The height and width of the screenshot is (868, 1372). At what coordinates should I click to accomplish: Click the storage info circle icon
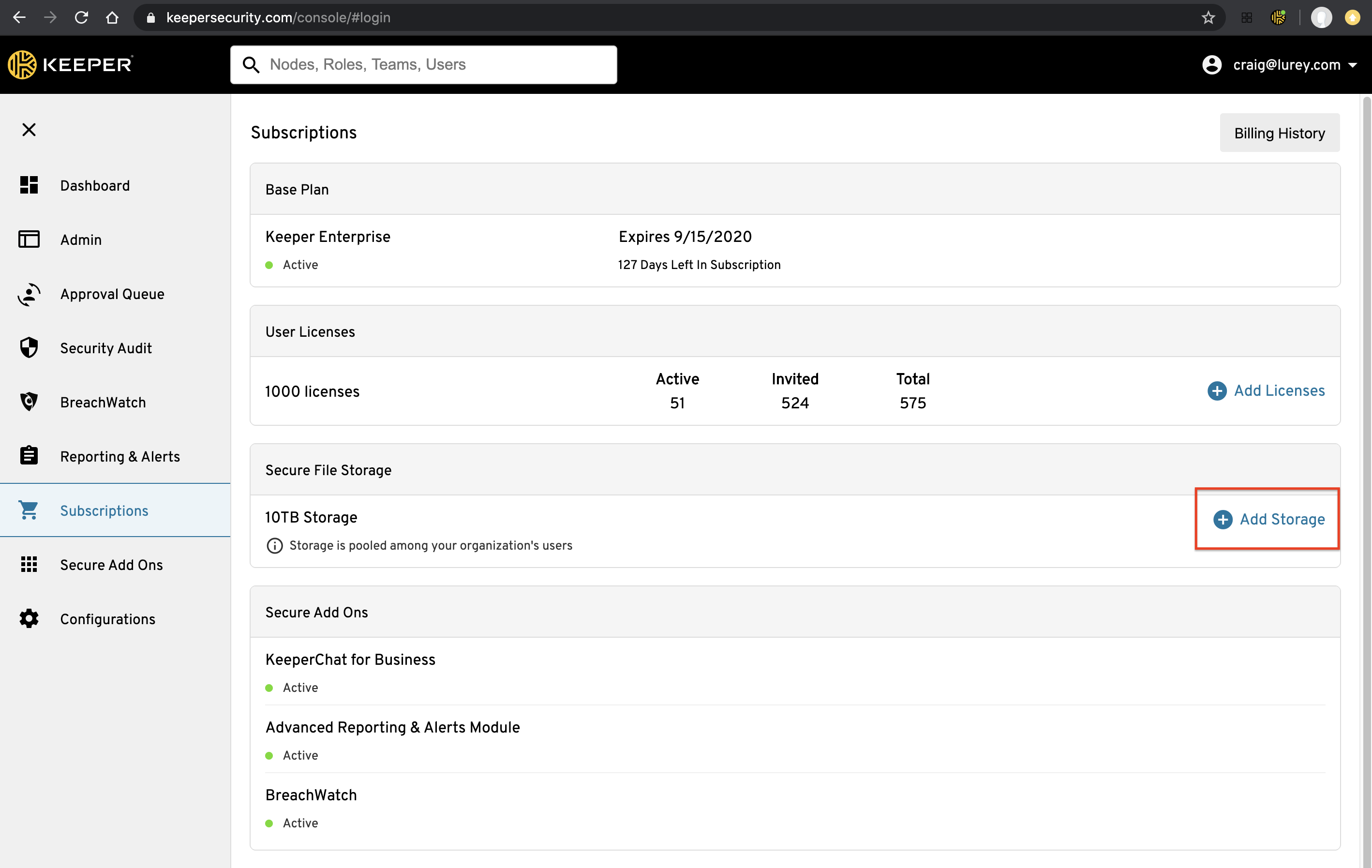tap(275, 545)
